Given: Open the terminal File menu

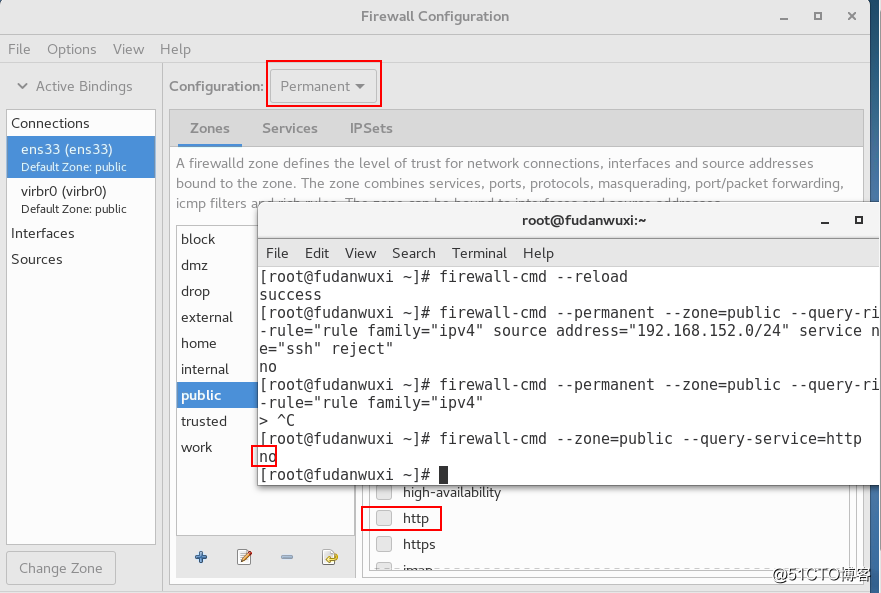Looking at the screenshot, I should coord(277,254).
